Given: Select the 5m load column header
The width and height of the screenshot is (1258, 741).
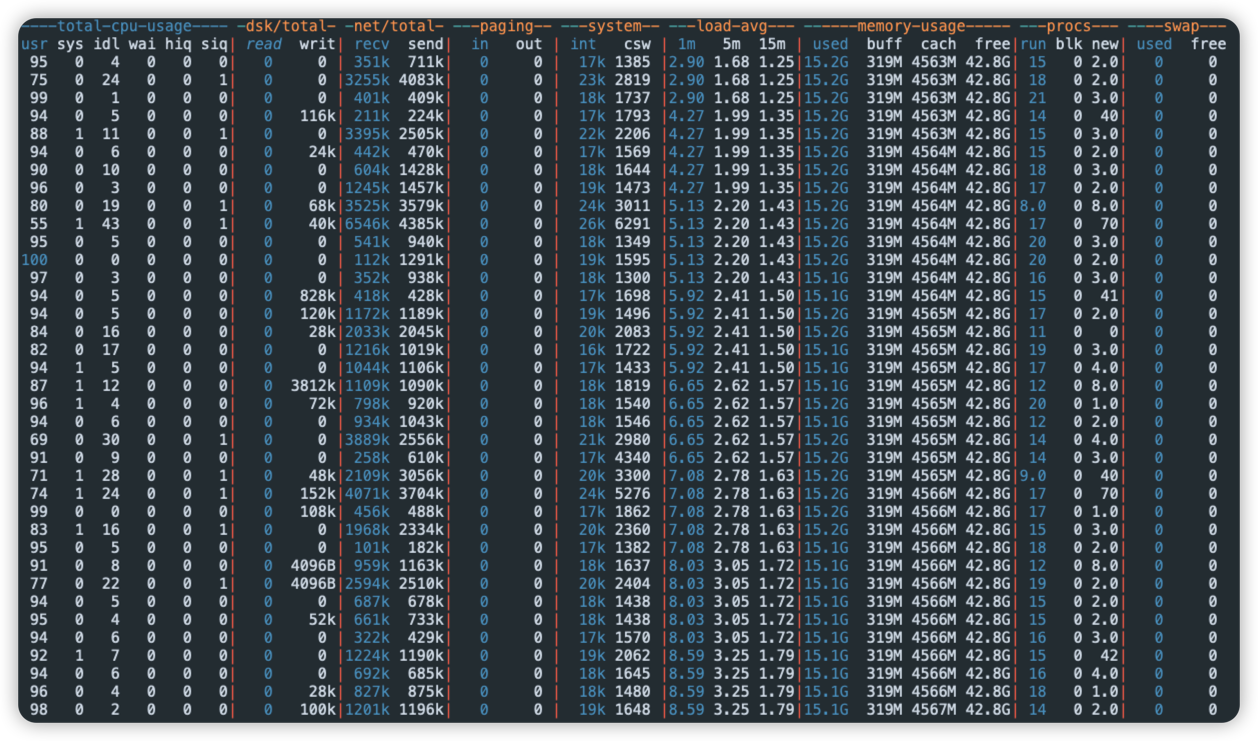Looking at the screenshot, I should (732, 44).
